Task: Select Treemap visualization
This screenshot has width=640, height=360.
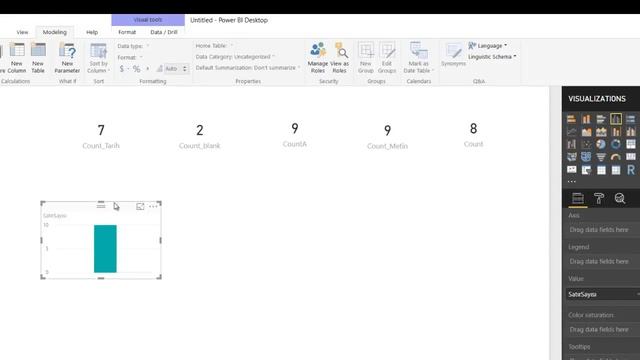Action: (x=631, y=144)
